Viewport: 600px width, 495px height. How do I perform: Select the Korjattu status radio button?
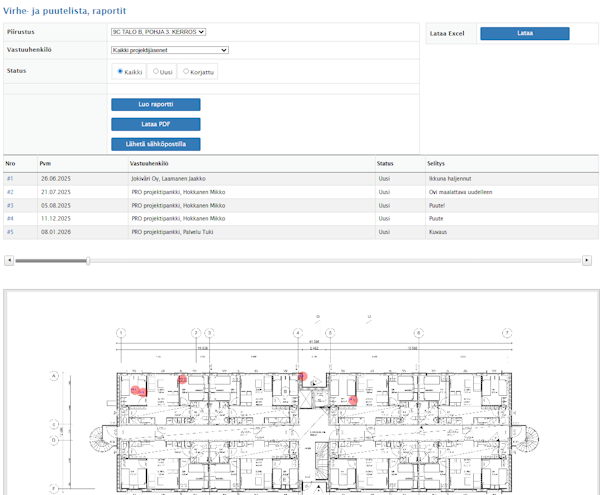point(184,71)
